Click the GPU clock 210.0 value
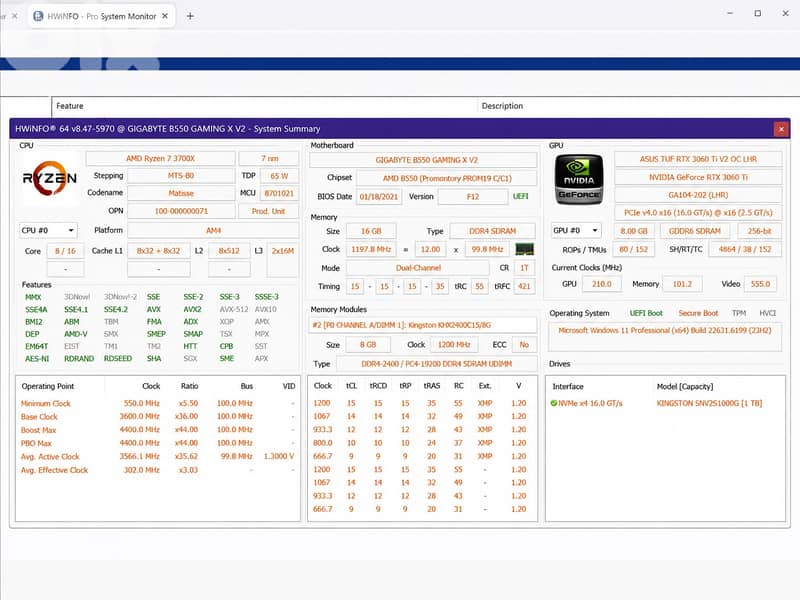 point(602,284)
